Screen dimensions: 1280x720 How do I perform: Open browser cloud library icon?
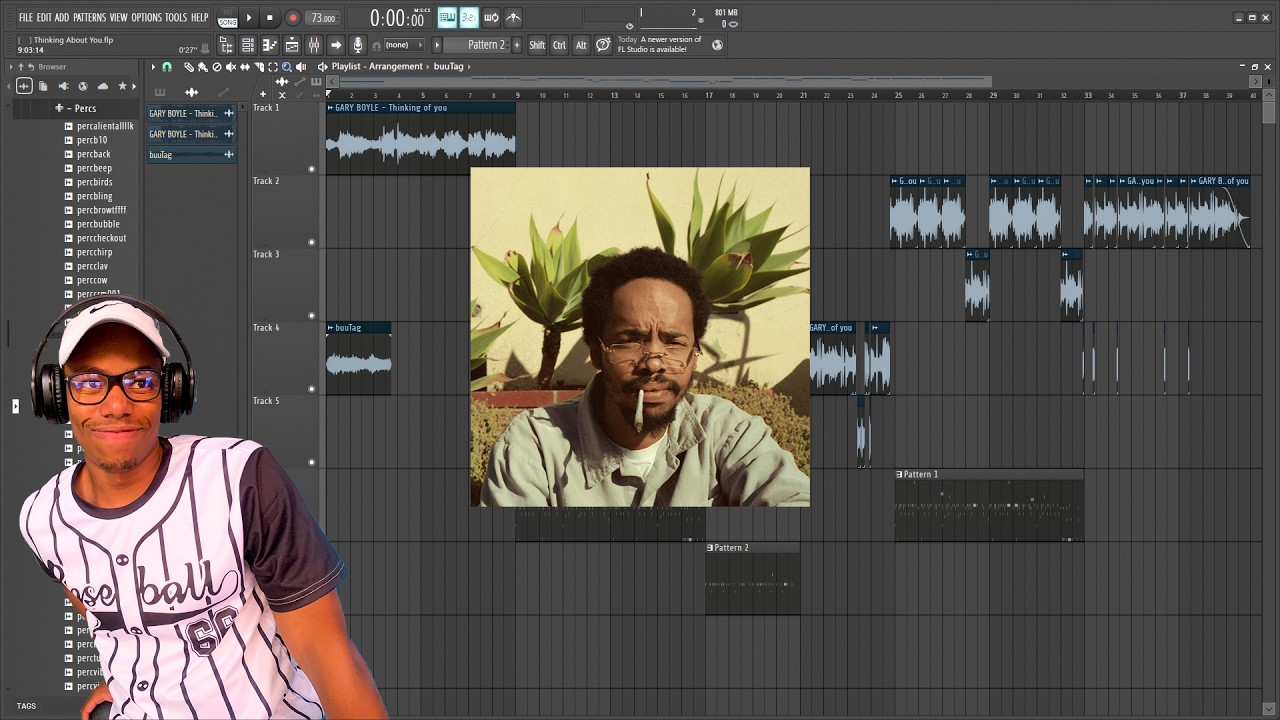point(103,86)
